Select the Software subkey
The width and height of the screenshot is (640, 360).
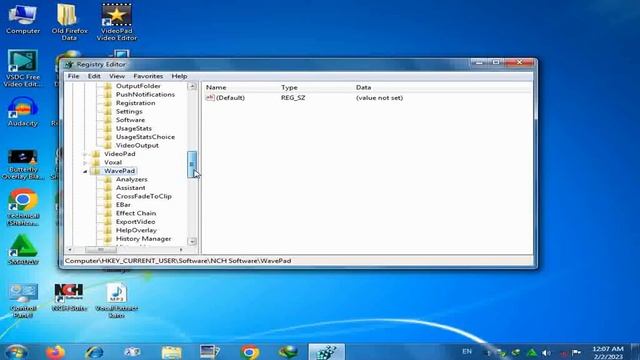coord(130,120)
